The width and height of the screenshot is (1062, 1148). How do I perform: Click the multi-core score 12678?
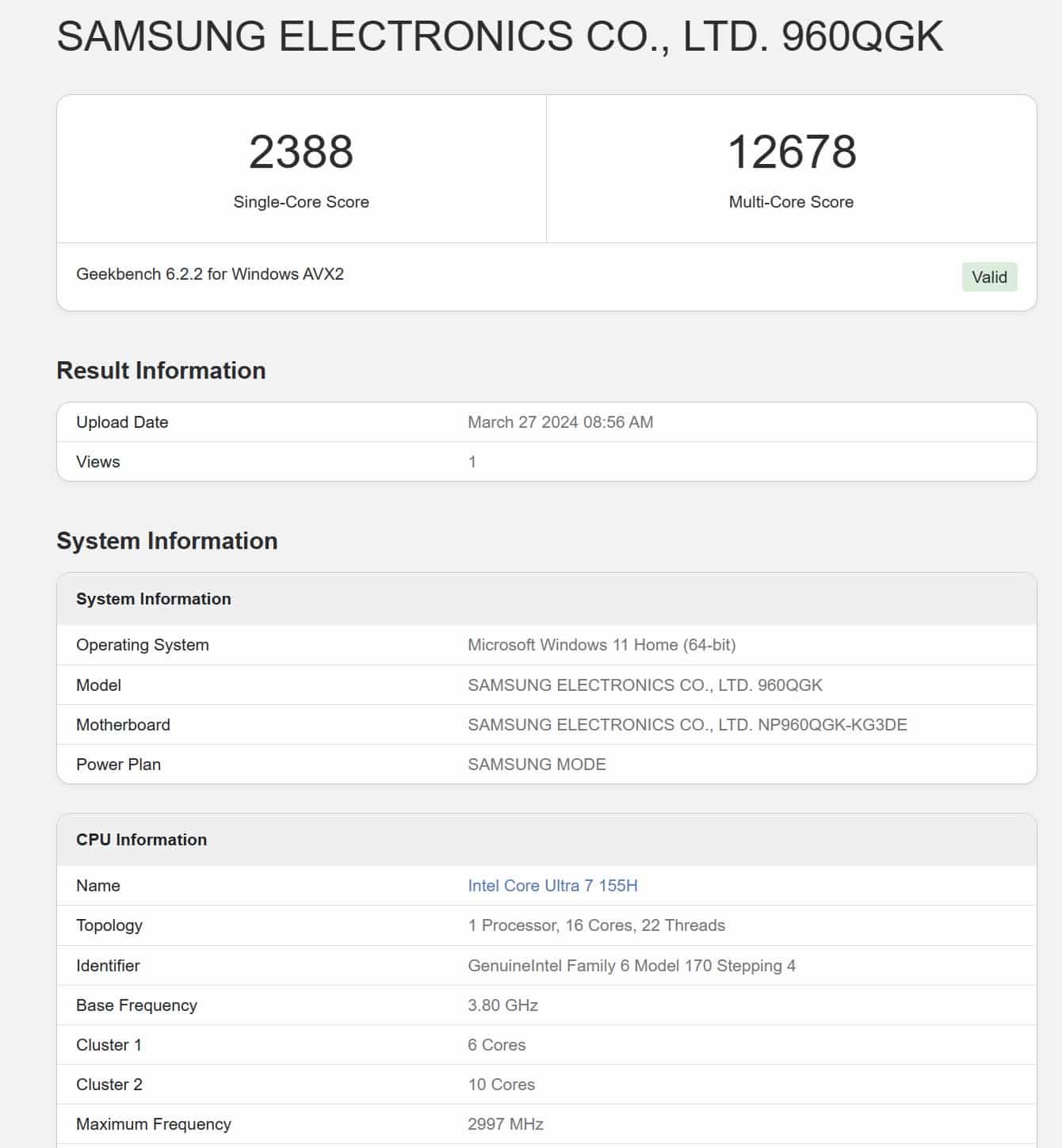point(791,151)
